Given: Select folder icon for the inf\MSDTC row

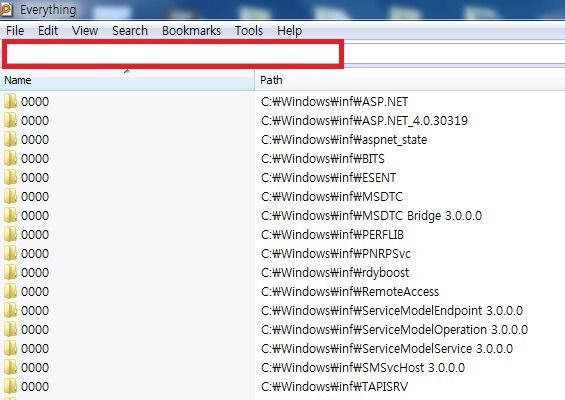Looking at the screenshot, I should click(10, 196).
